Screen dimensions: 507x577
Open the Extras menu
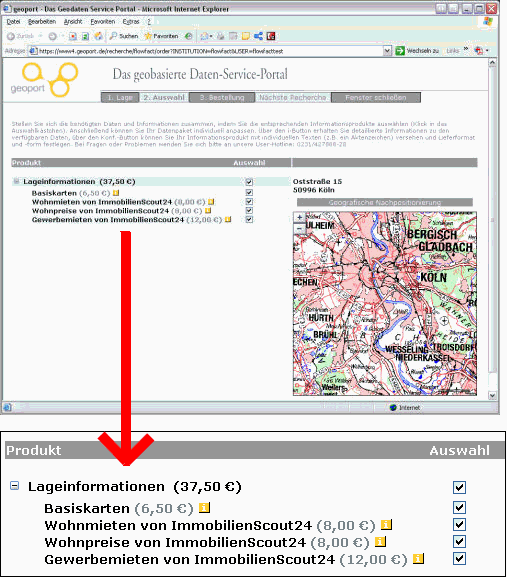click(131, 22)
